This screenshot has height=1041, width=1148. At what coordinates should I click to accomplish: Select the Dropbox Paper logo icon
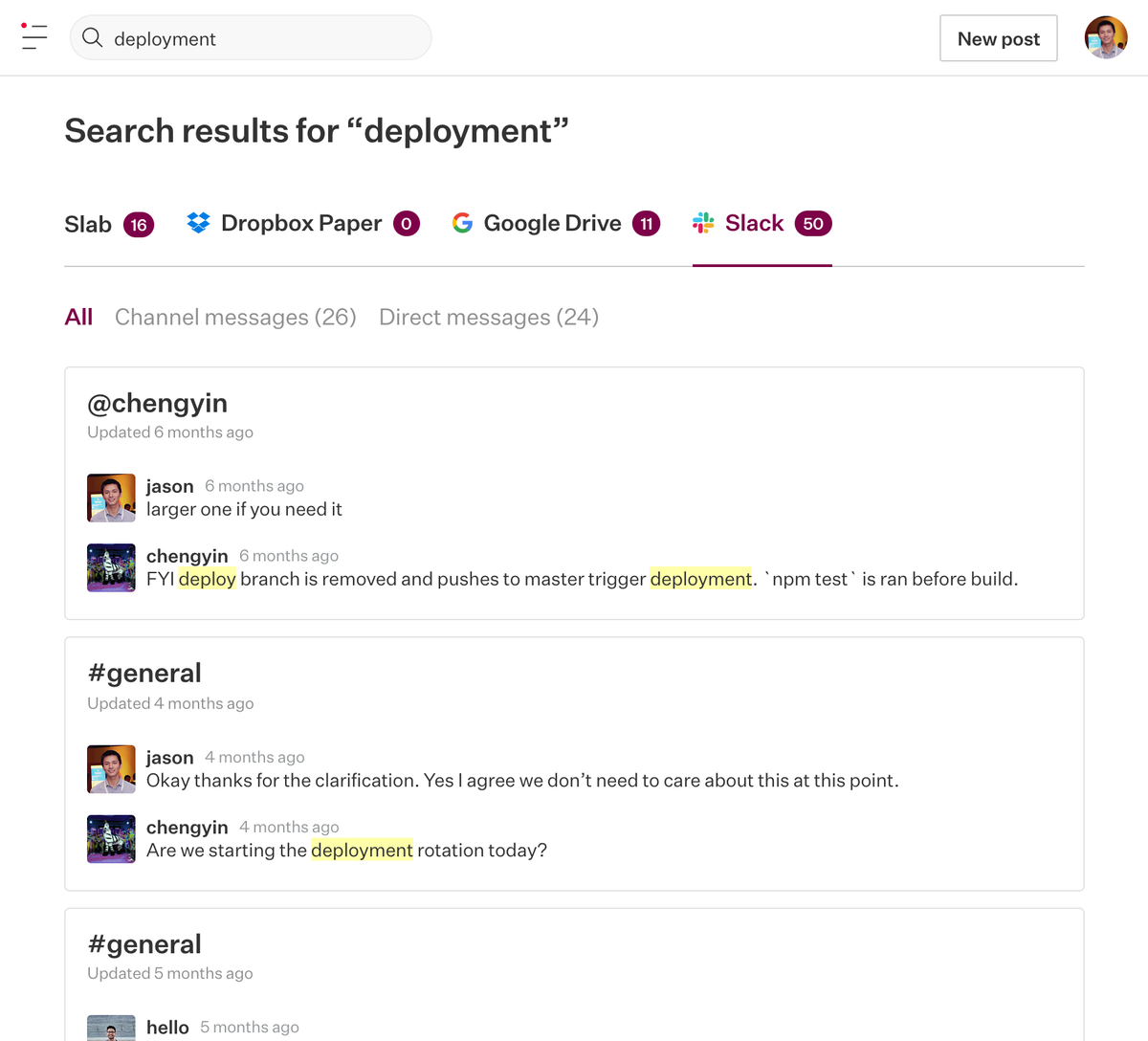[198, 222]
